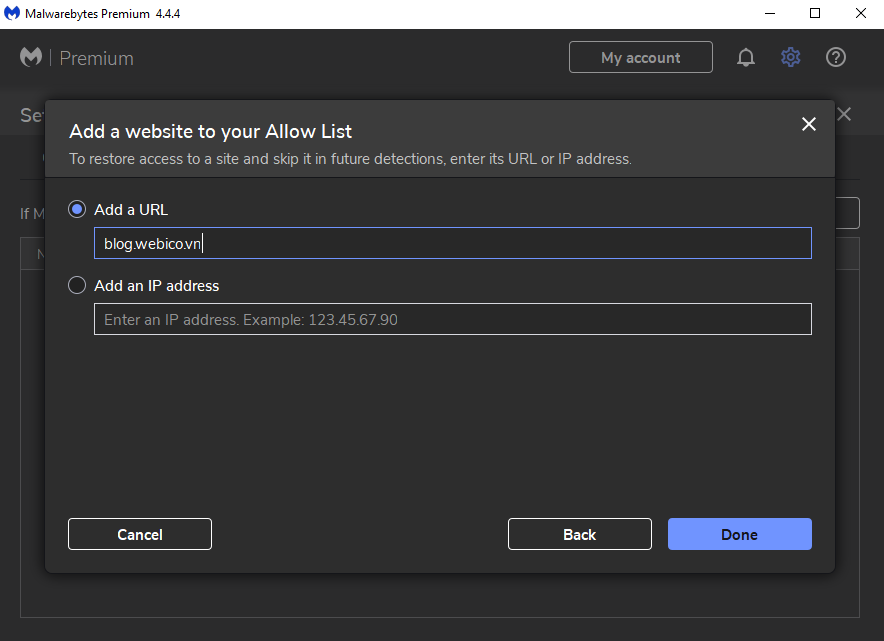Click the 'Premium' header text
Screen dimensions: 884x641
[x=96, y=58]
